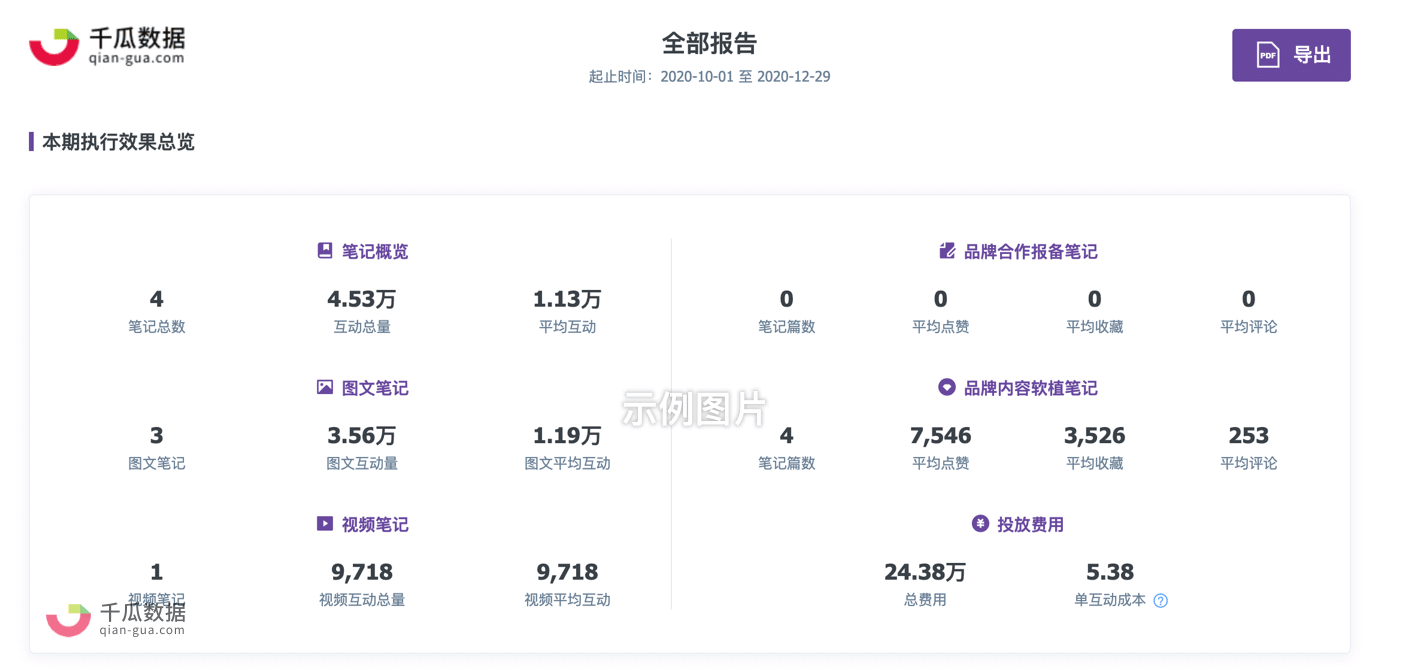
Task: Click the 品牌合作报备笔记 heading
Action: pyautogui.click(x=1030, y=251)
